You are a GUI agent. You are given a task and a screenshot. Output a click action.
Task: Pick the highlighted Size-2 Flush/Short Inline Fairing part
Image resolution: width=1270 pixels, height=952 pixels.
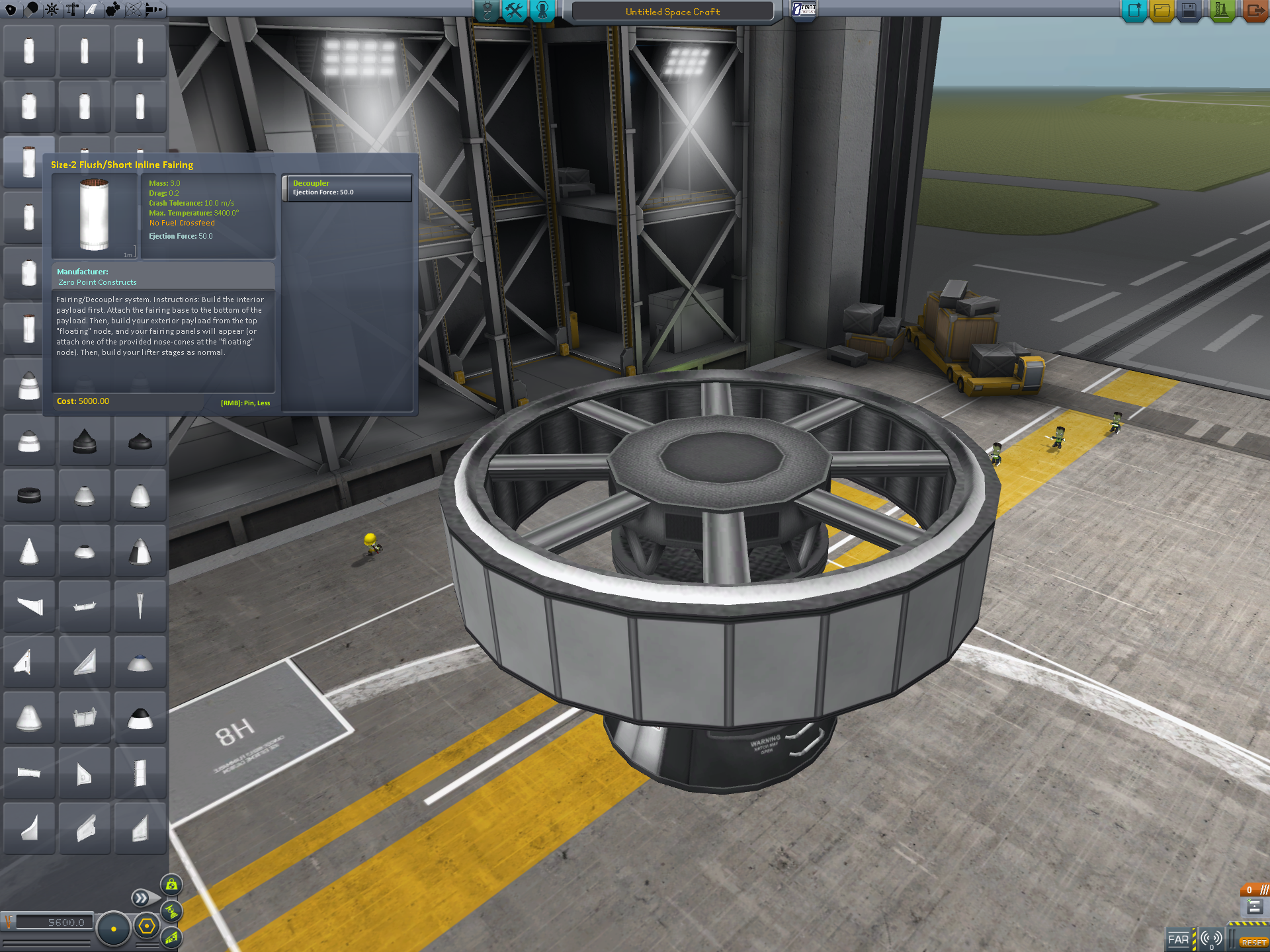click(x=29, y=163)
